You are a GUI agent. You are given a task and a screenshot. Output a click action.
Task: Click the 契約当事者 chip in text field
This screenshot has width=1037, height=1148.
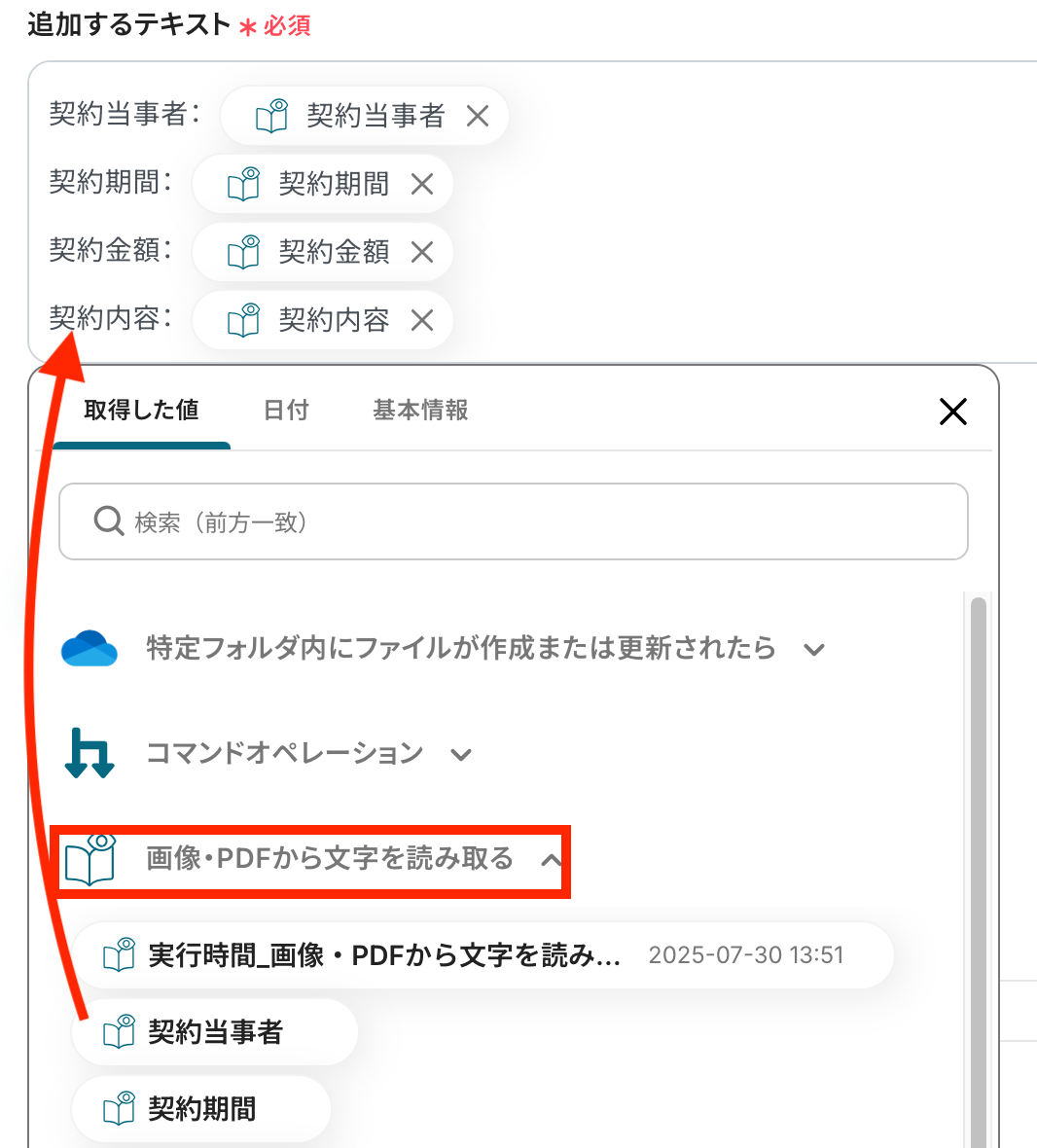(364, 116)
